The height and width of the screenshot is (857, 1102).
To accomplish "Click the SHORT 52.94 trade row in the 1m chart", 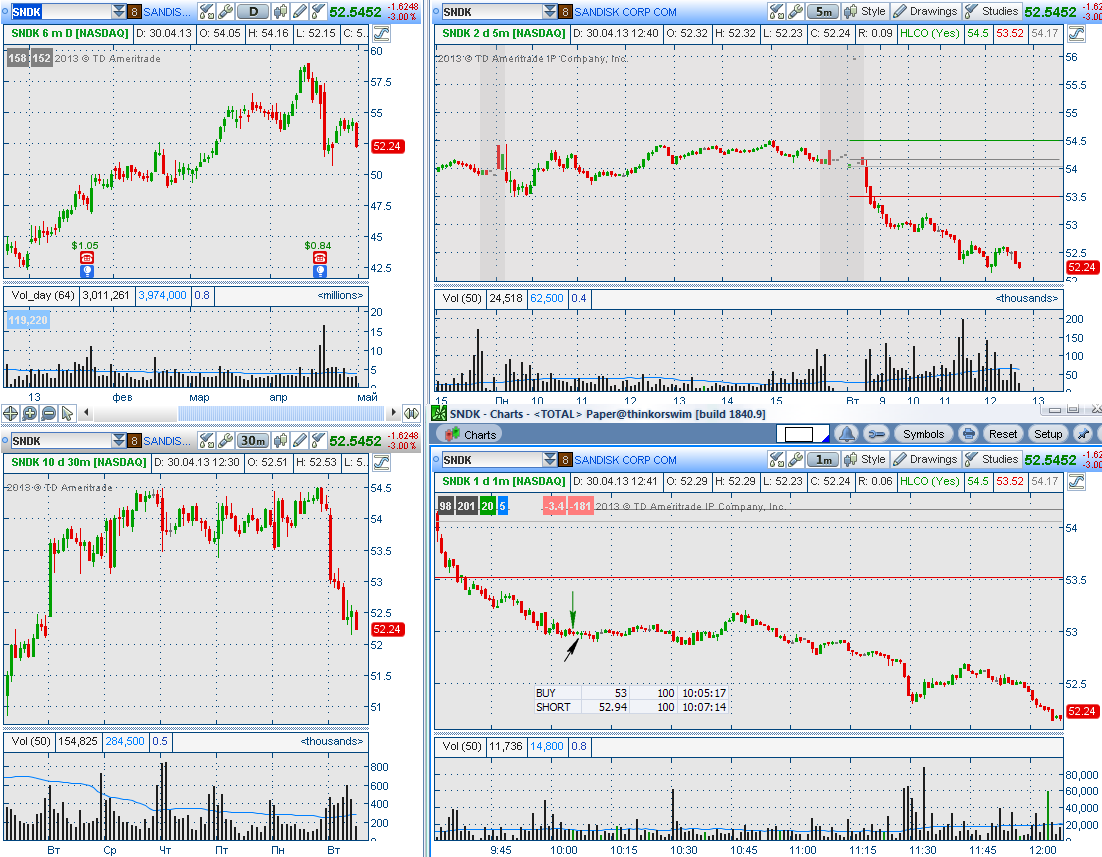I will click(x=631, y=707).
